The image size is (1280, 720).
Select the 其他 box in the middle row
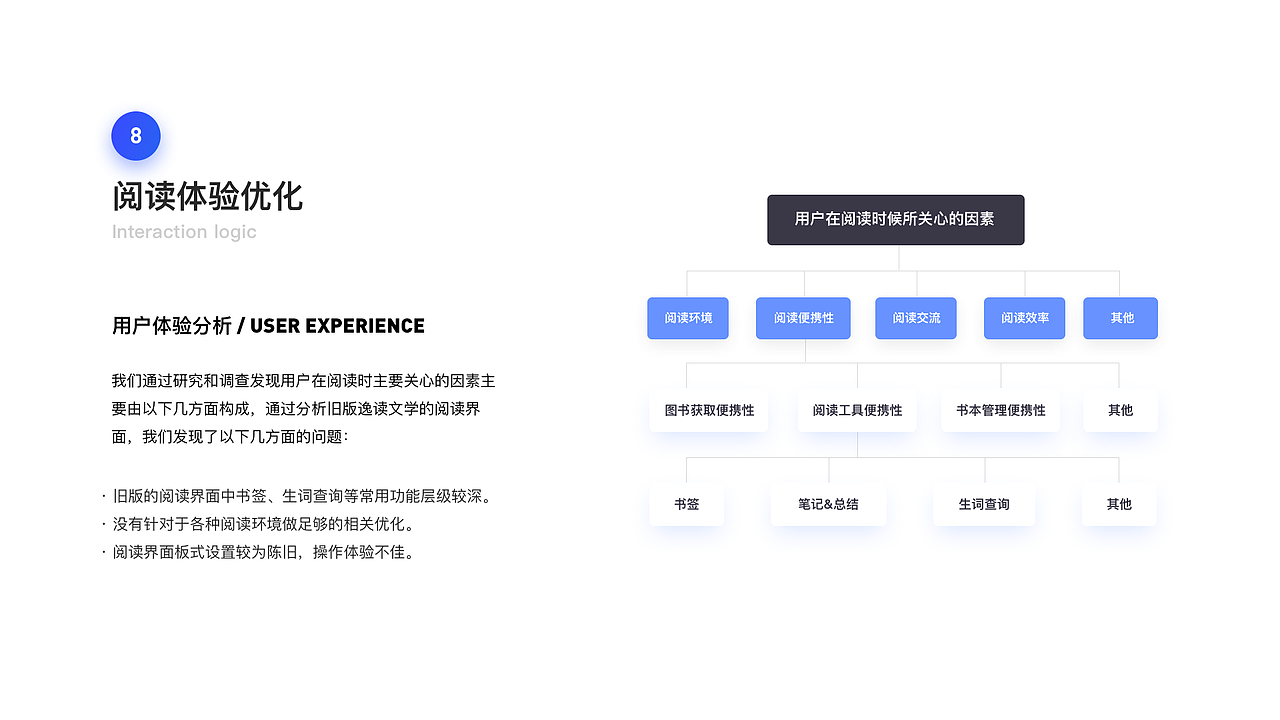tap(1120, 410)
